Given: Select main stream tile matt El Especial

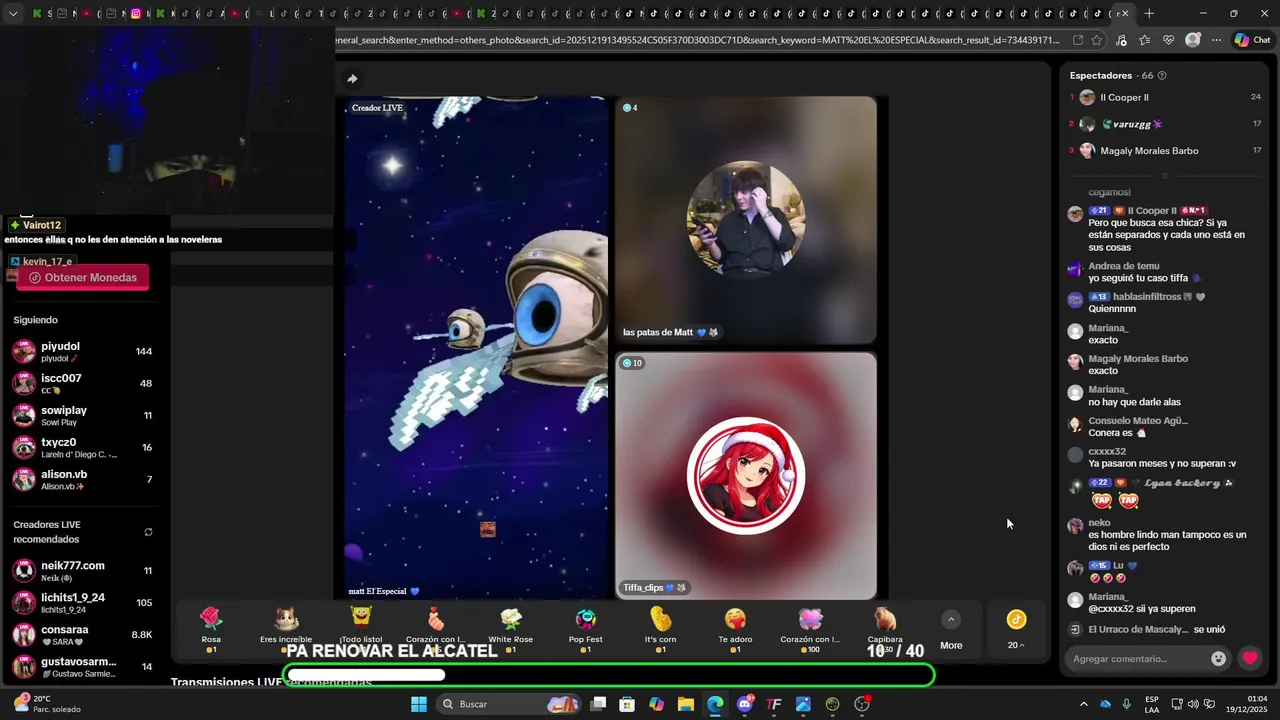Looking at the screenshot, I should 476,348.
